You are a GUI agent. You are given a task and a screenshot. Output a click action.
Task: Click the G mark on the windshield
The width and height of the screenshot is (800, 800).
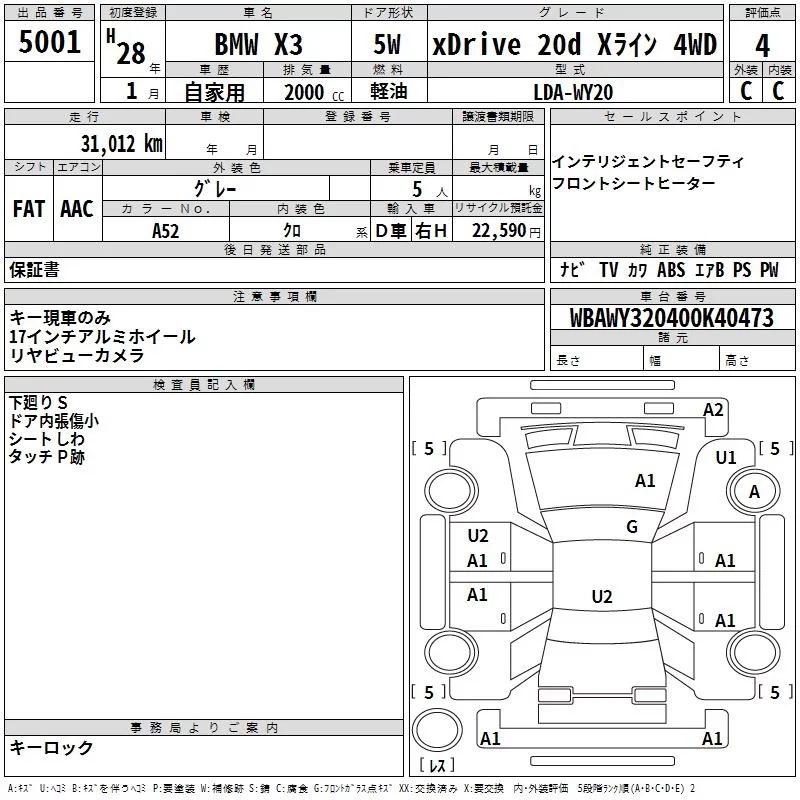tap(632, 526)
